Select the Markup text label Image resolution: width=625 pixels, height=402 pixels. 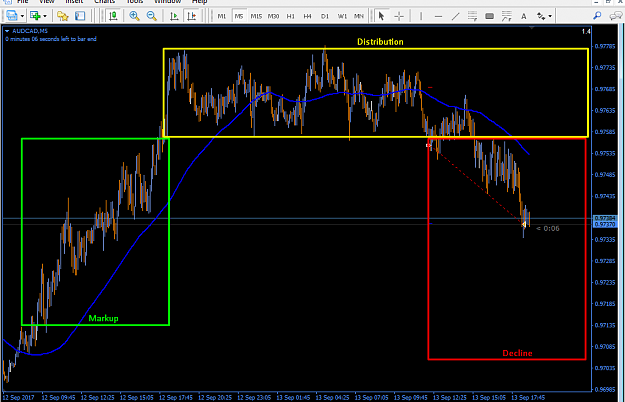(103, 318)
